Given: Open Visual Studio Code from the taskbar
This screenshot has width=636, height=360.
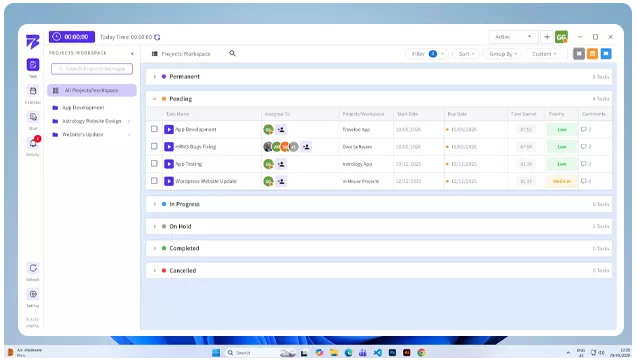Looking at the screenshot, I should (378, 353).
